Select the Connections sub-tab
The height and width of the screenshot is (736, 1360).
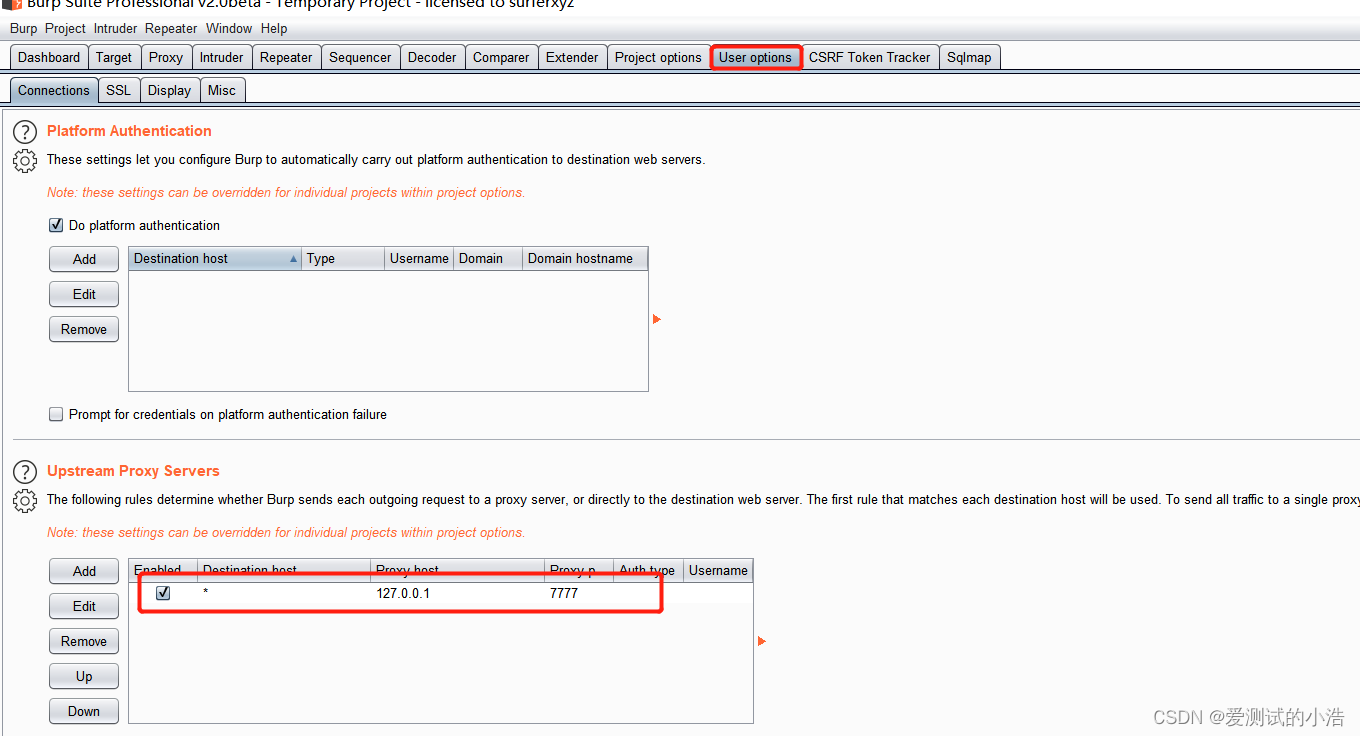[54, 90]
